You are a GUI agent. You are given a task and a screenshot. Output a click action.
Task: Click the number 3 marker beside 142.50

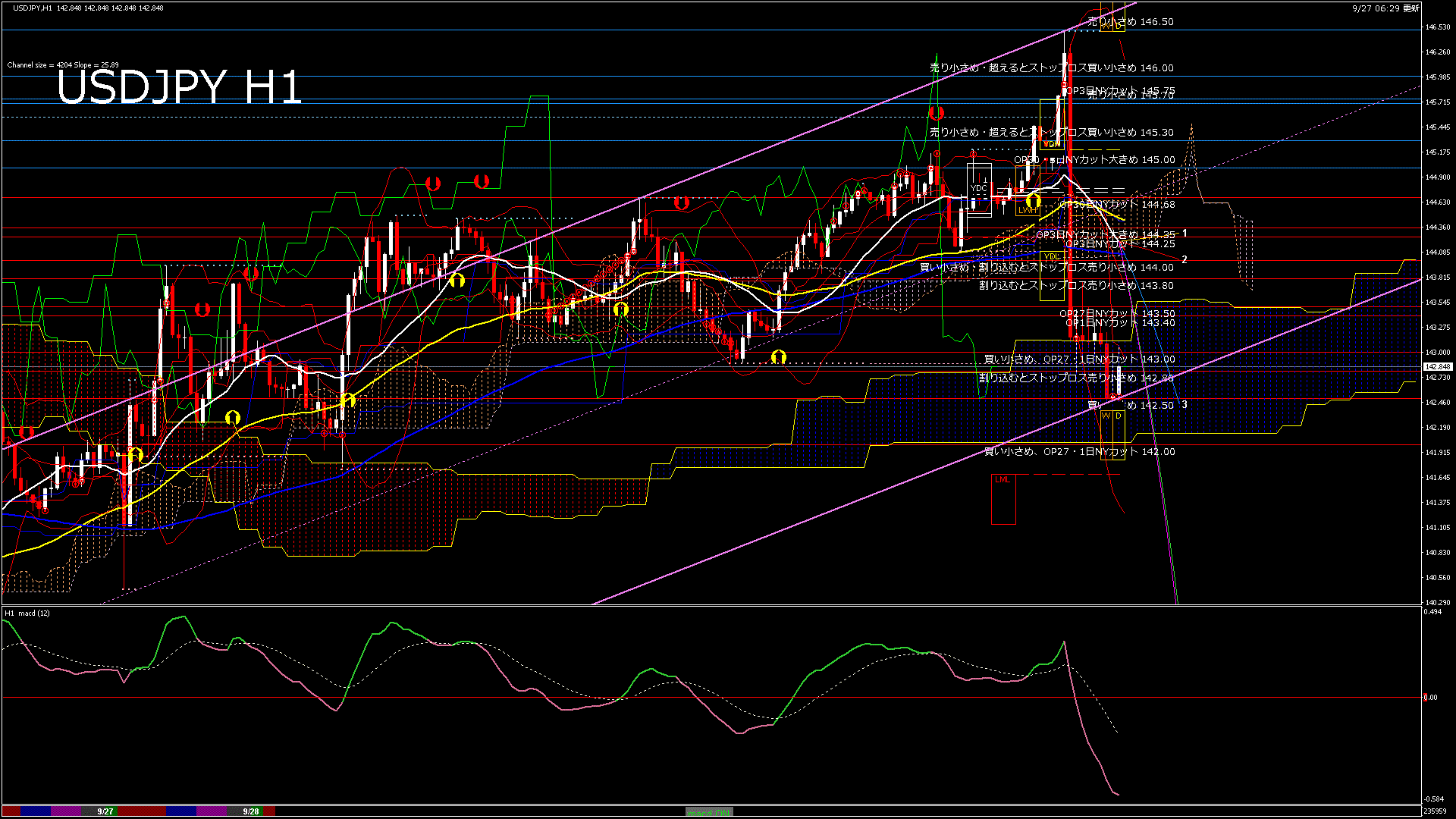tap(1185, 405)
